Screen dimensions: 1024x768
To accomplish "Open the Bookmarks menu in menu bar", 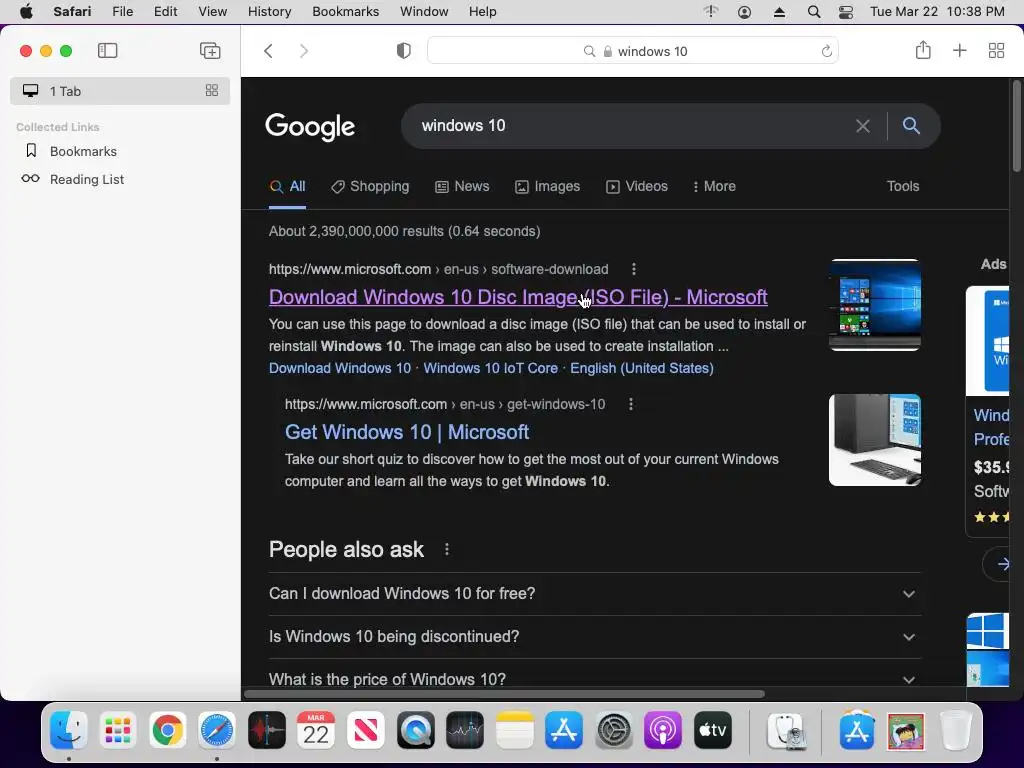I will point(345,12).
